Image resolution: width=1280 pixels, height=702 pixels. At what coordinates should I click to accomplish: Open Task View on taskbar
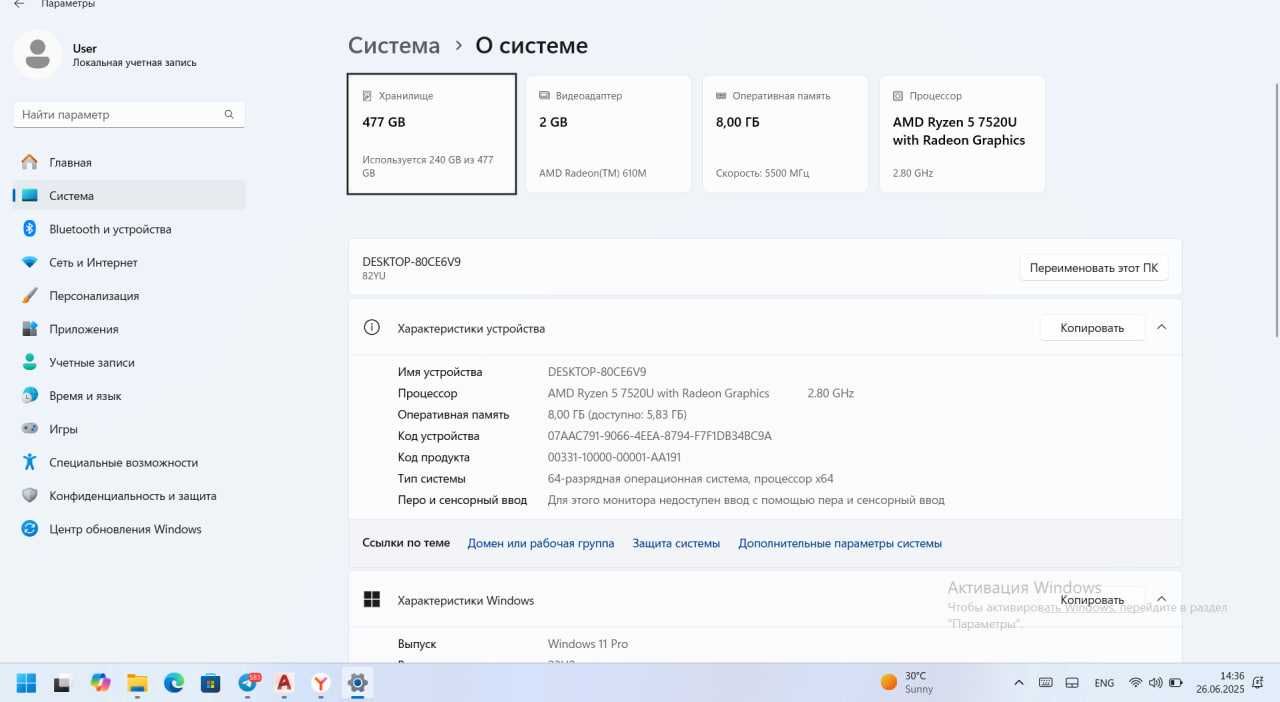62,683
